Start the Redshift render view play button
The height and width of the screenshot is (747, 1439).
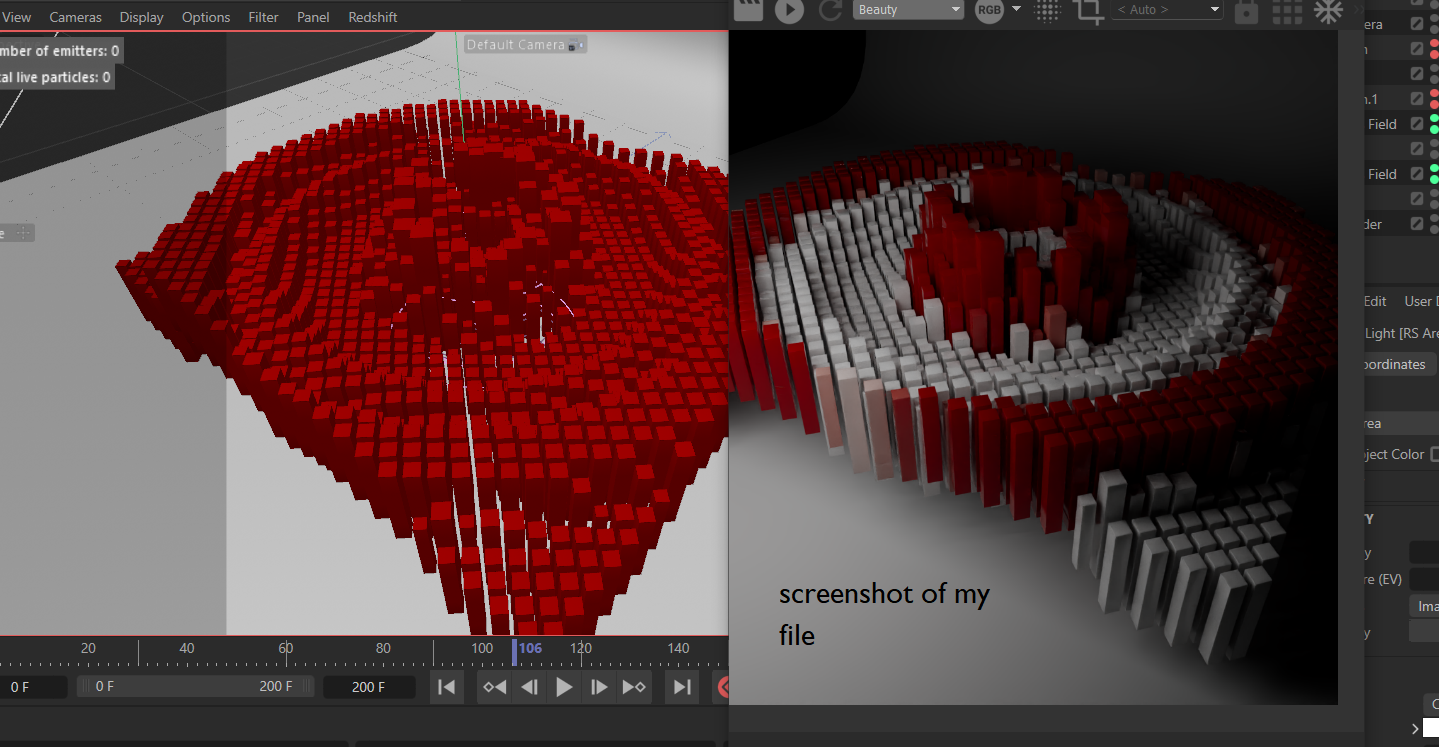(x=789, y=10)
